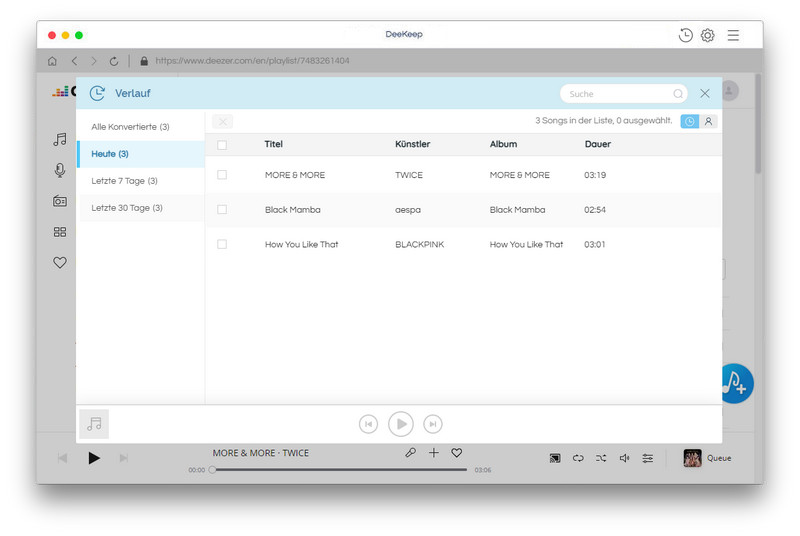Select the Heute (3) filter
This screenshot has width=800, height=536.
[x=141, y=154]
